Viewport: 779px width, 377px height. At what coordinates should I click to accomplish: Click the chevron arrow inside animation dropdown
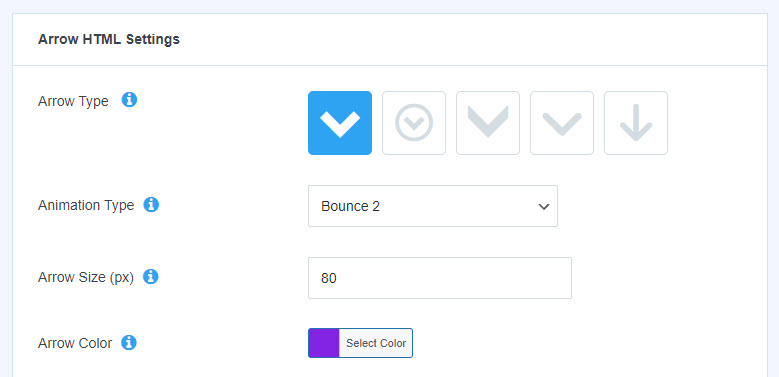[x=544, y=207]
